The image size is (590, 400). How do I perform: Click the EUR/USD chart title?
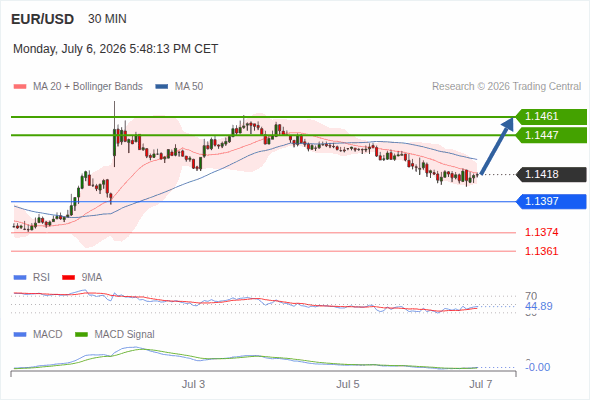pos(43,19)
